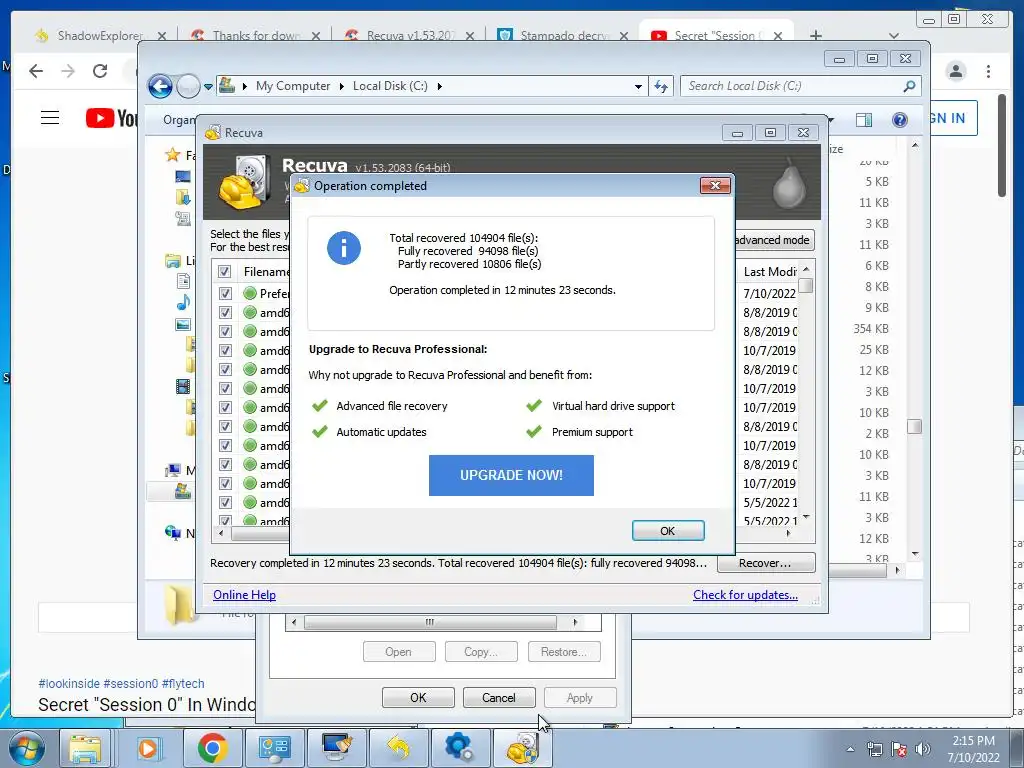Image resolution: width=1024 pixels, height=768 pixels.
Task: Open Chrome from the taskbar
Action: 212,748
